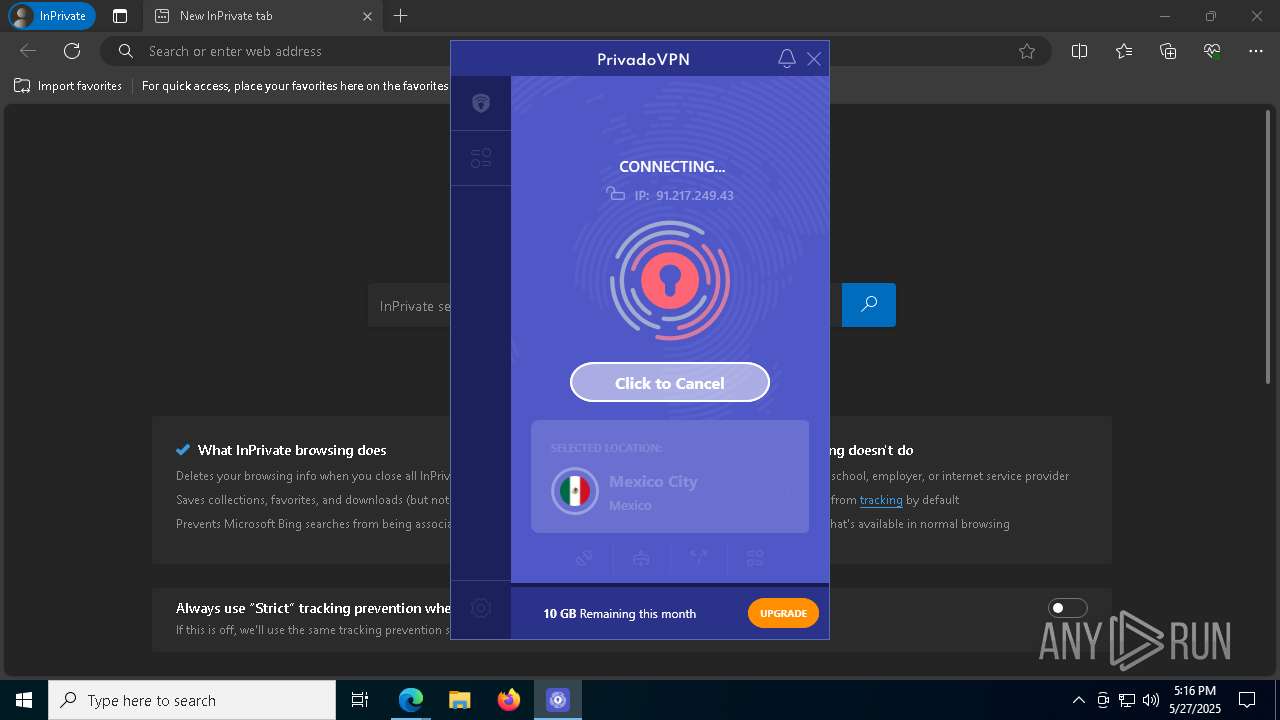Open the Windows notification center
1280x720 pixels.
(1247, 700)
